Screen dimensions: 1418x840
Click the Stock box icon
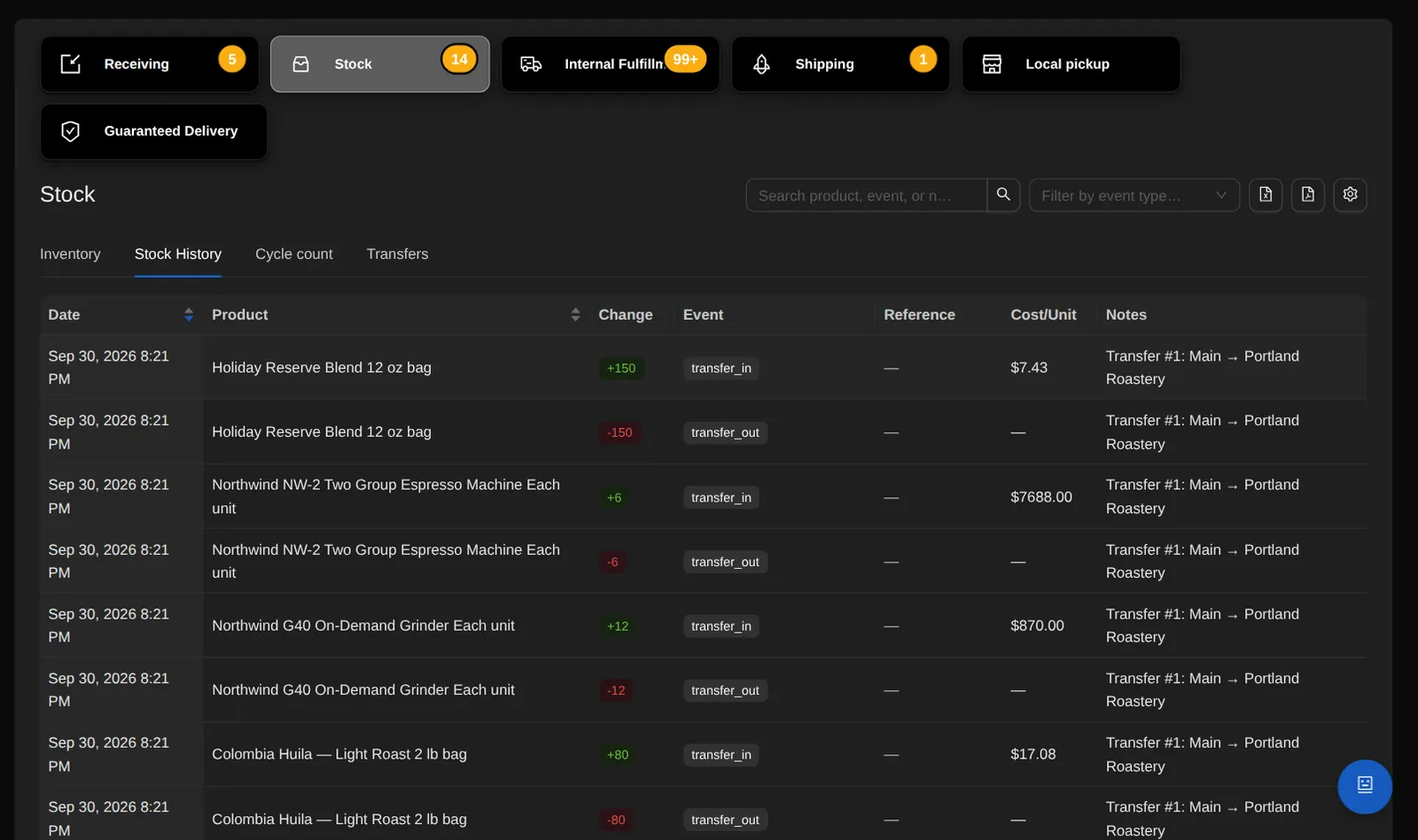coord(300,64)
